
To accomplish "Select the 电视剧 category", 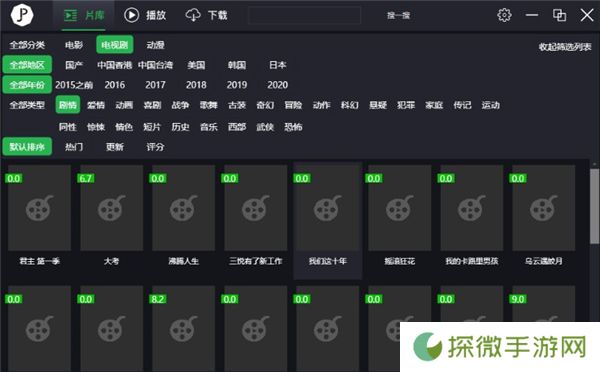I will [115, 45].
